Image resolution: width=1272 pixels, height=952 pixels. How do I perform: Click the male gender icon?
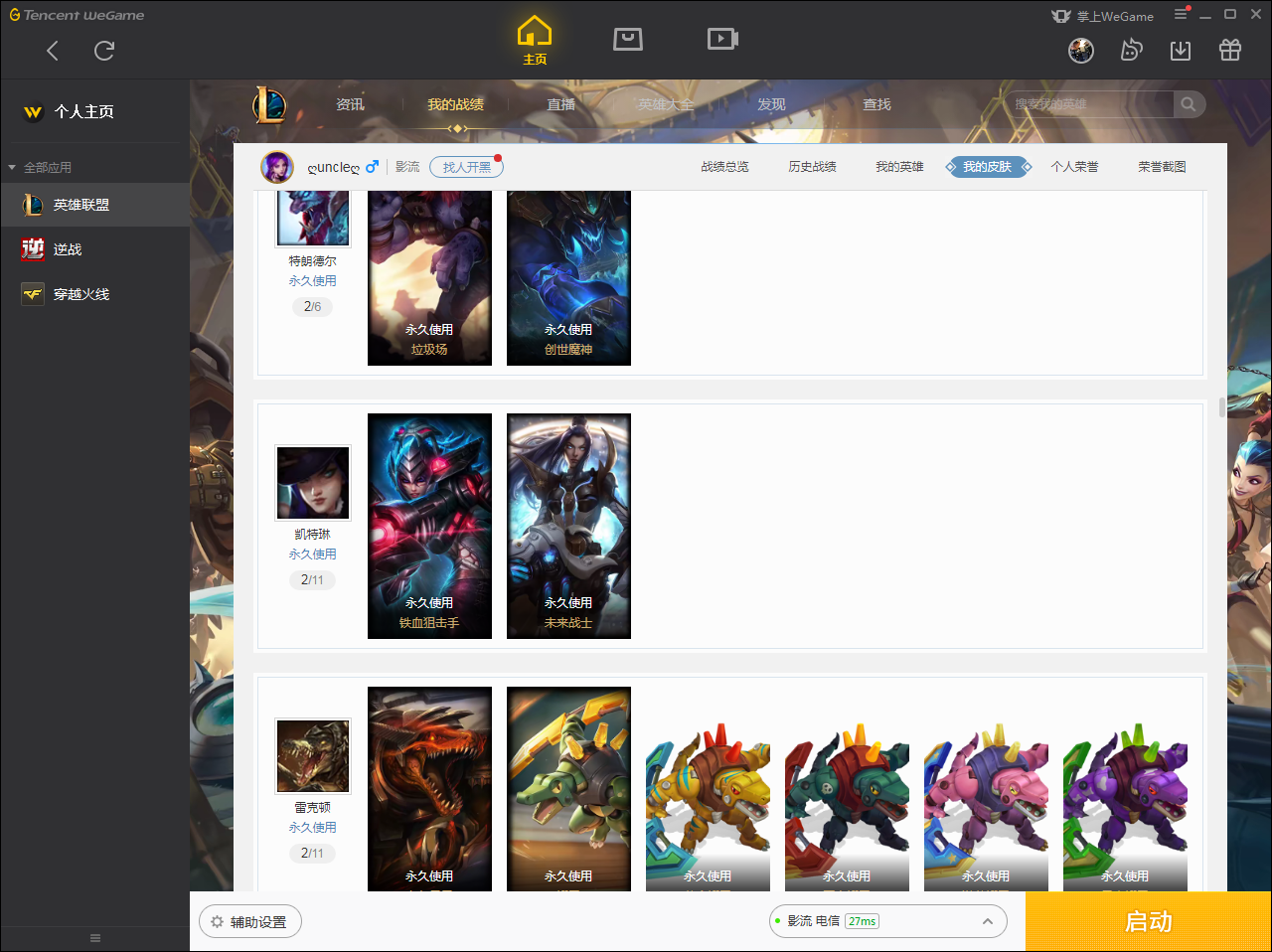pyautogui.click(x=372, y=167)
